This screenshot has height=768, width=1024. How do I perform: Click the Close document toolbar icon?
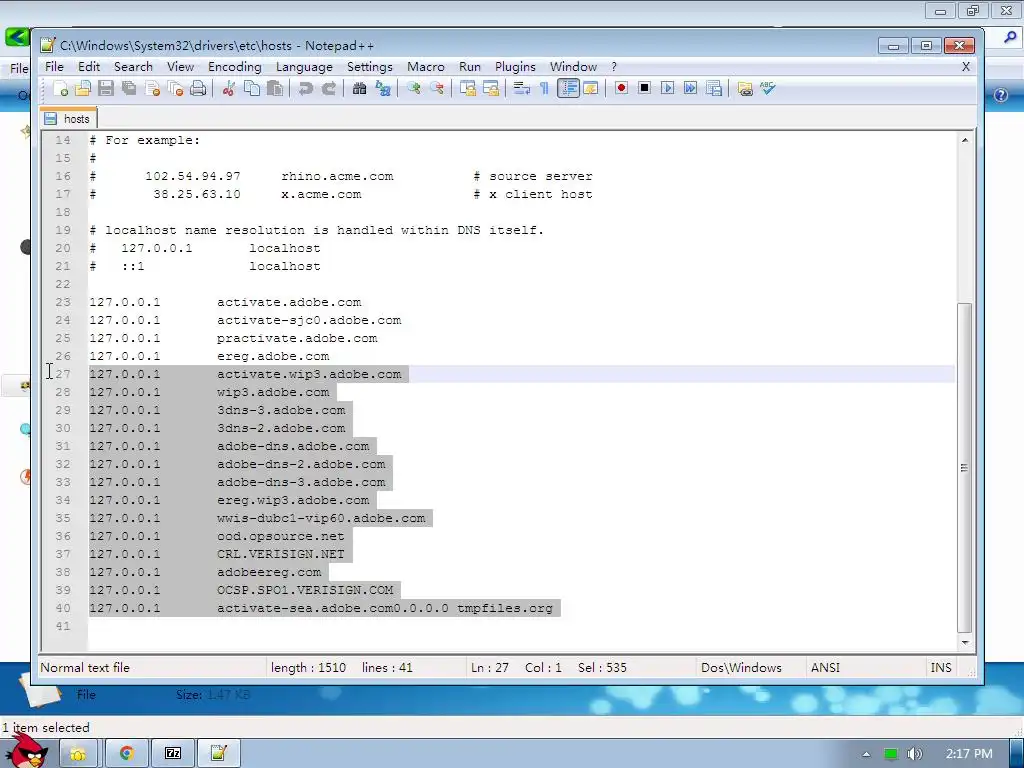tap(152, 88)
